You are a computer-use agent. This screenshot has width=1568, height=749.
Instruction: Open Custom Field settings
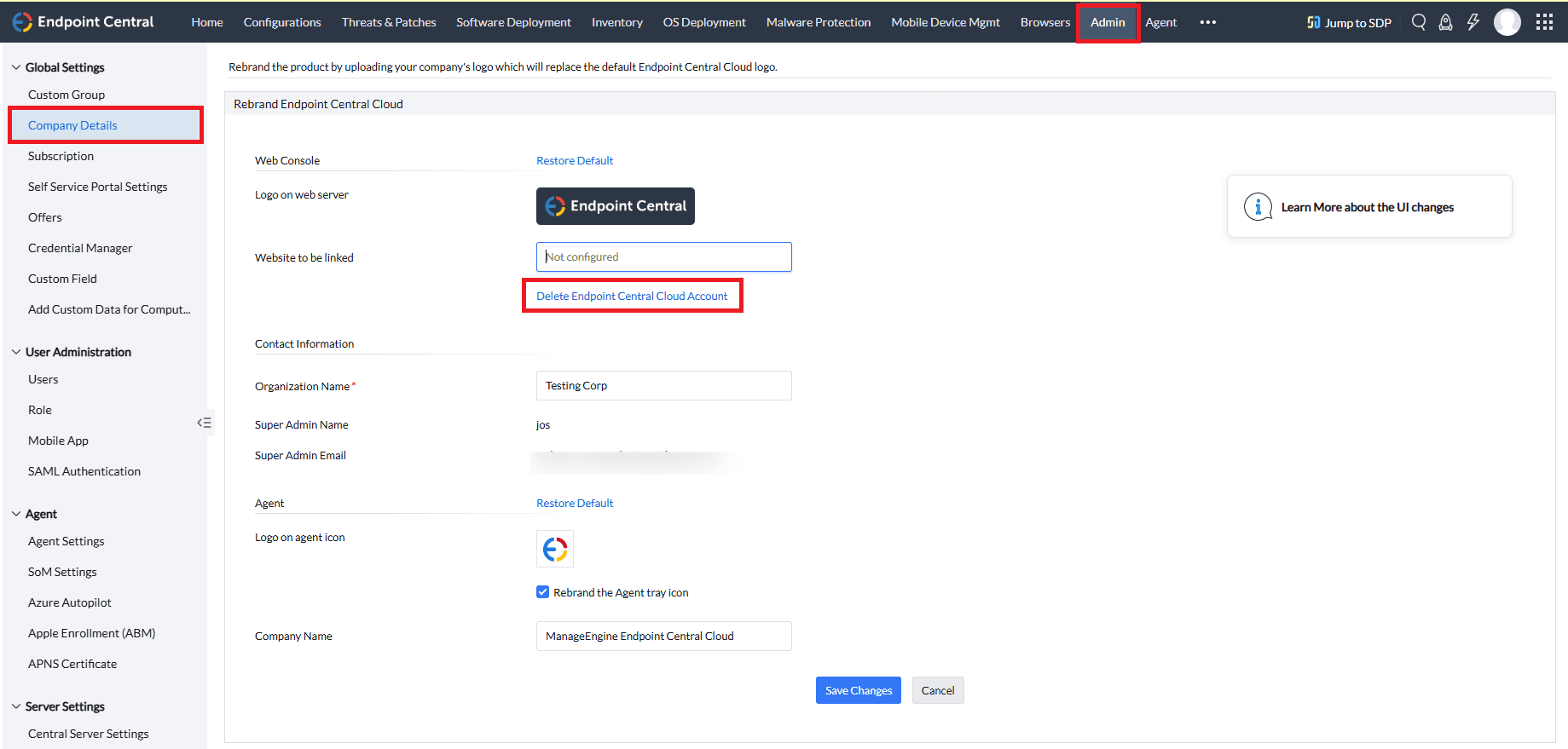coord(62,279)
